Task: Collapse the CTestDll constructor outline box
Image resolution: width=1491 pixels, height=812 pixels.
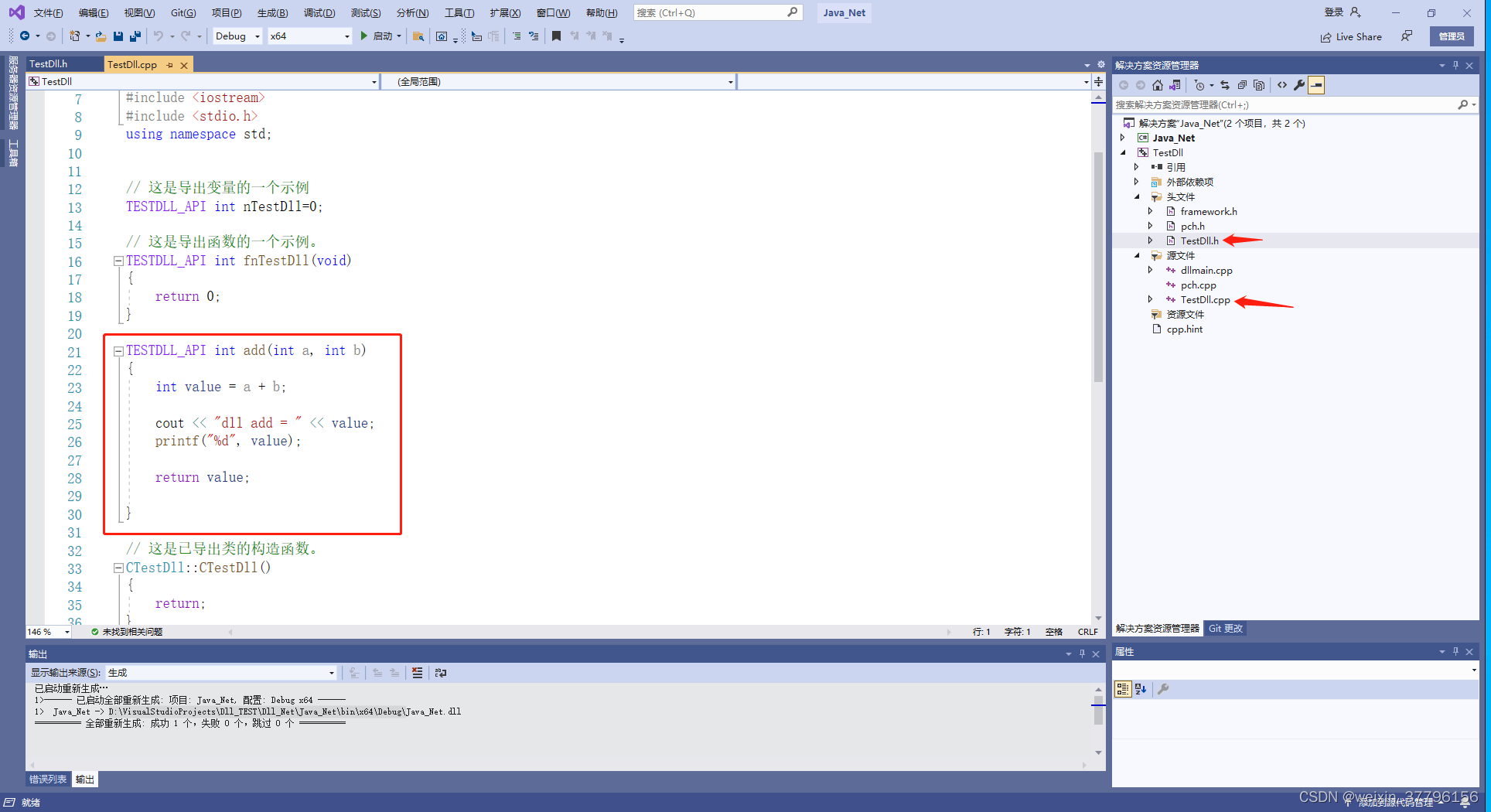Action: (118, 568)
